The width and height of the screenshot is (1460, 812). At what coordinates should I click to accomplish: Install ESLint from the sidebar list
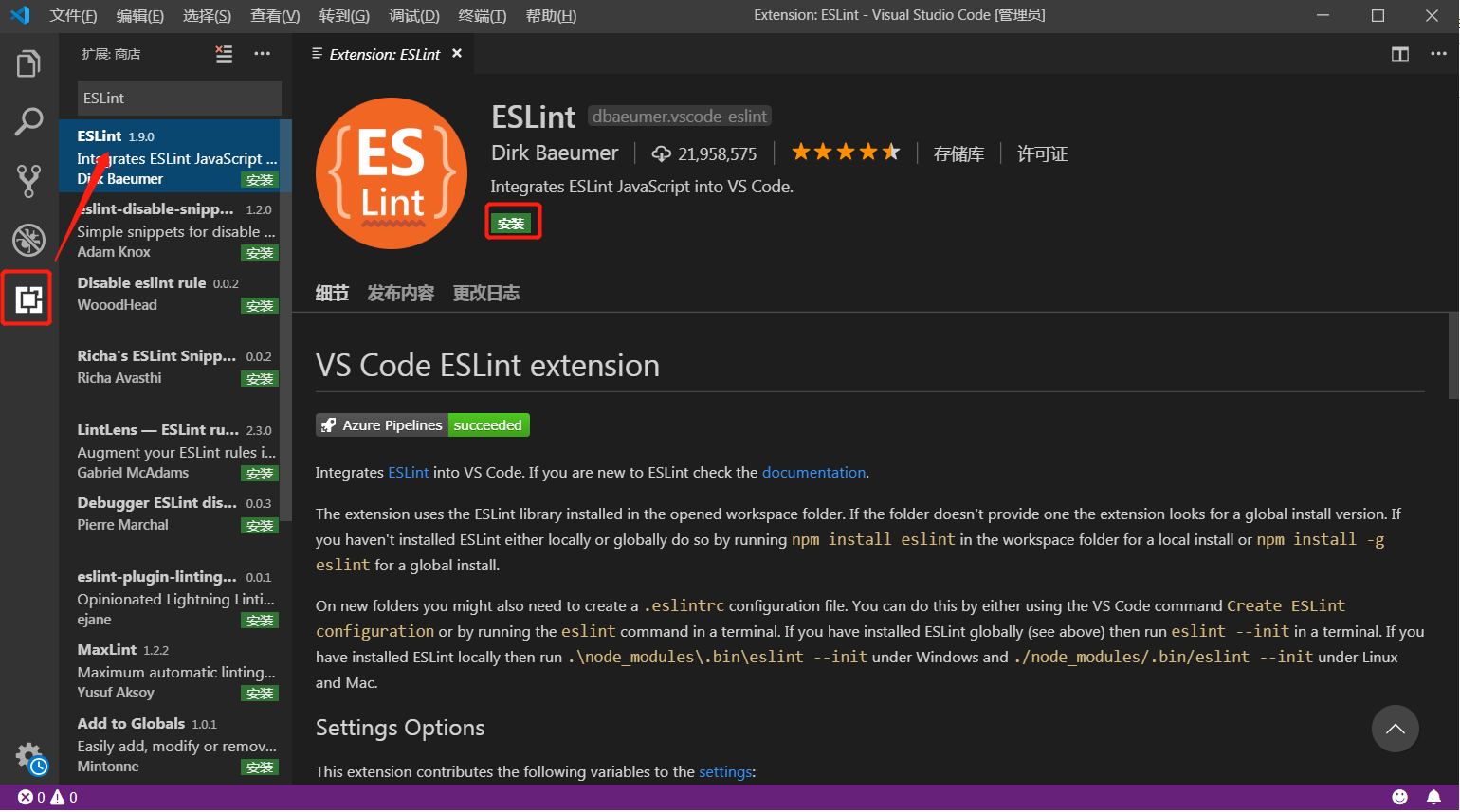260,180
